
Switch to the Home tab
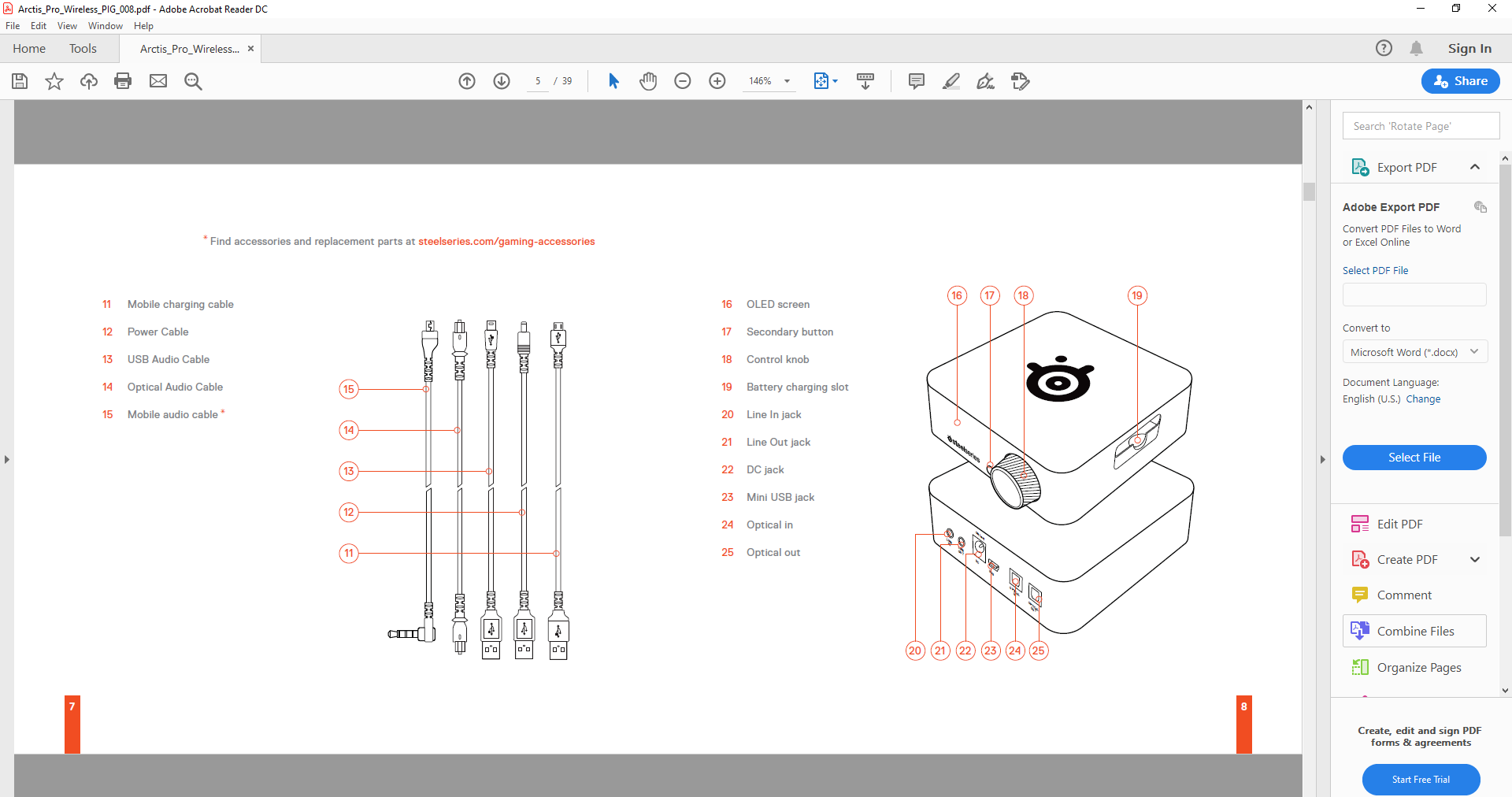[29, 49]
